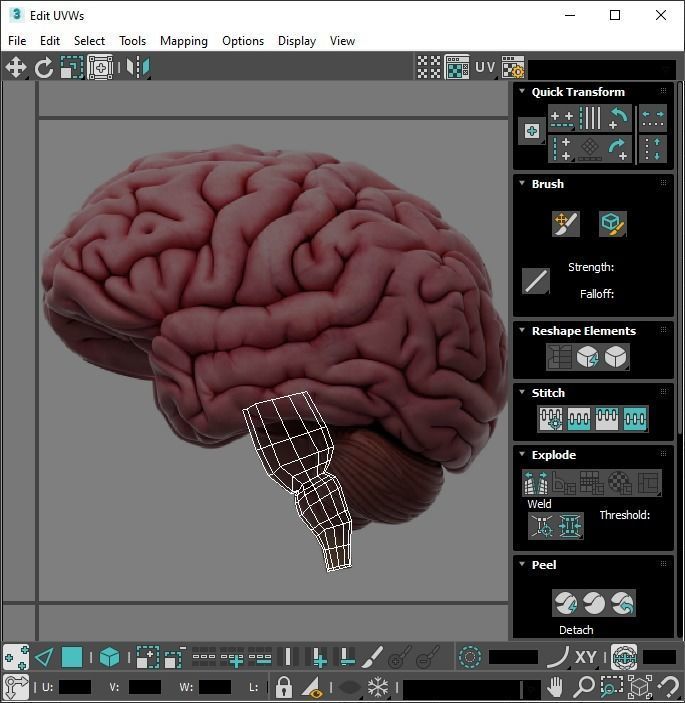
Task: Open the Options menu
Action: click(x=243, y=41)
